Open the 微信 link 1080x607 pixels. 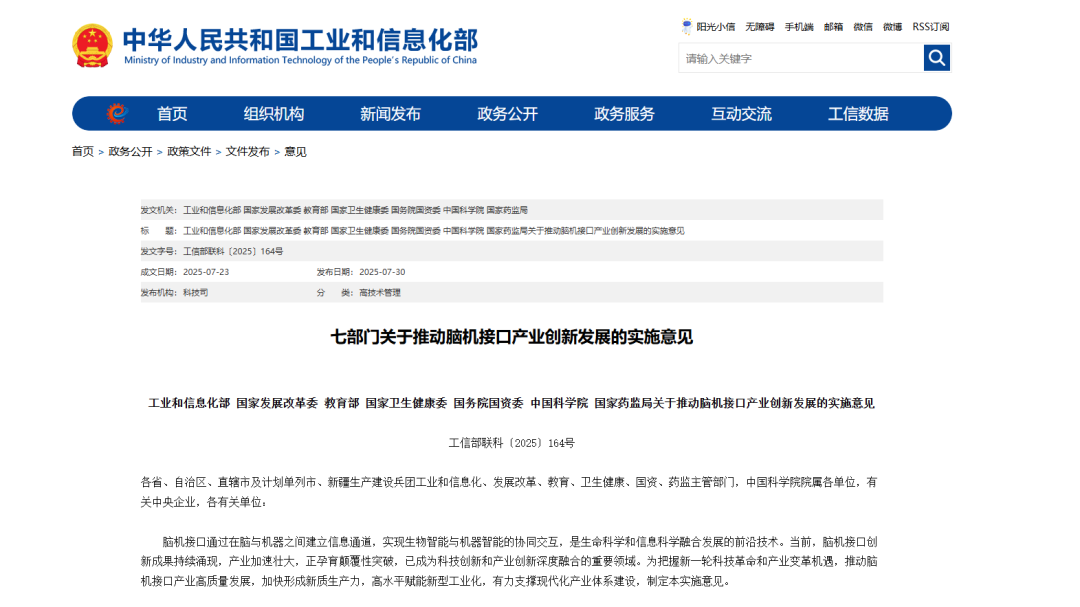863,27
